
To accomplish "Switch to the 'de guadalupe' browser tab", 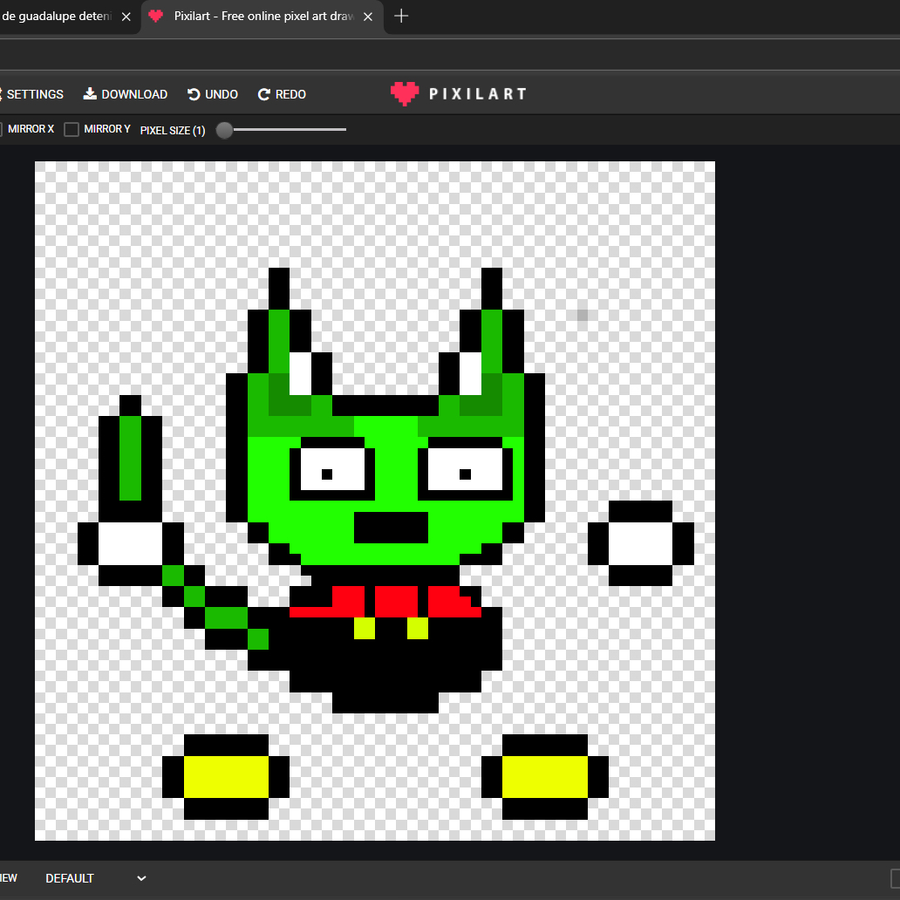I will point(56,16).
